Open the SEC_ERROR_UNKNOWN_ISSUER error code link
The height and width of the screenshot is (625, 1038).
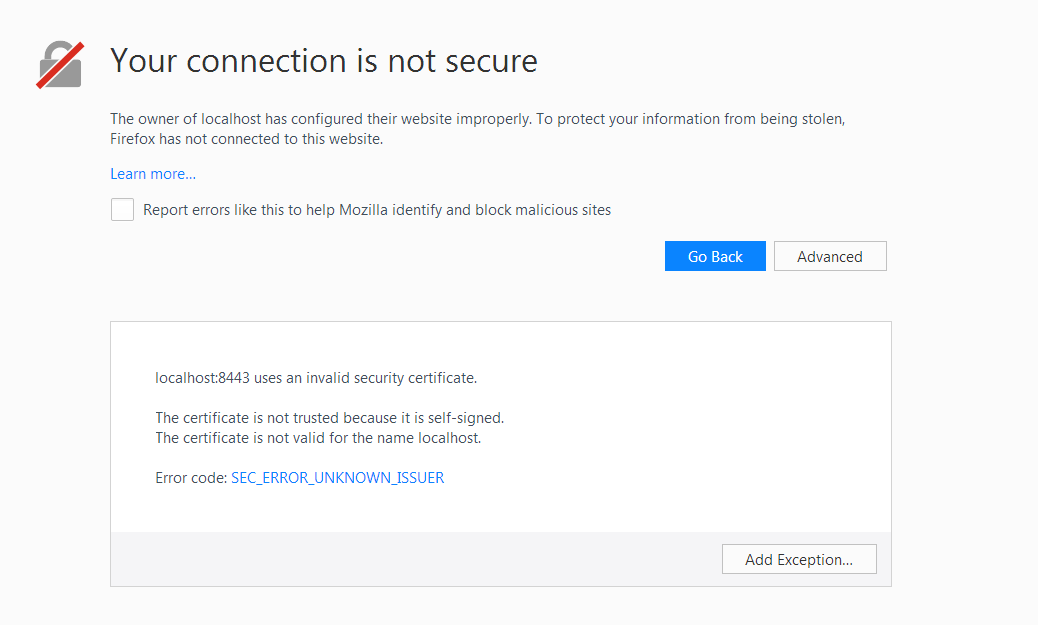pyautogui.click(x=337, y=478)
